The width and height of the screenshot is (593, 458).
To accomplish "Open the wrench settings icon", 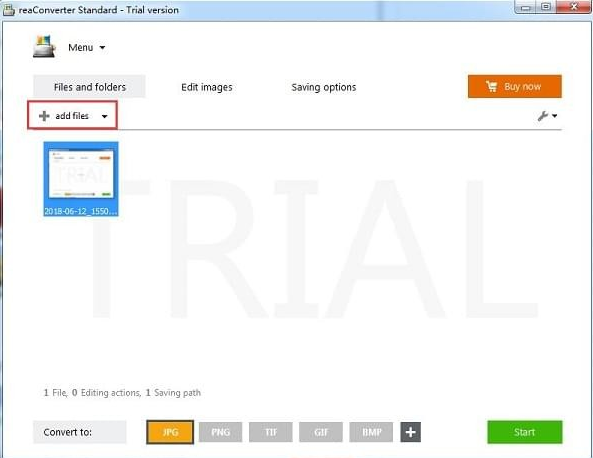I will (543, 116).
